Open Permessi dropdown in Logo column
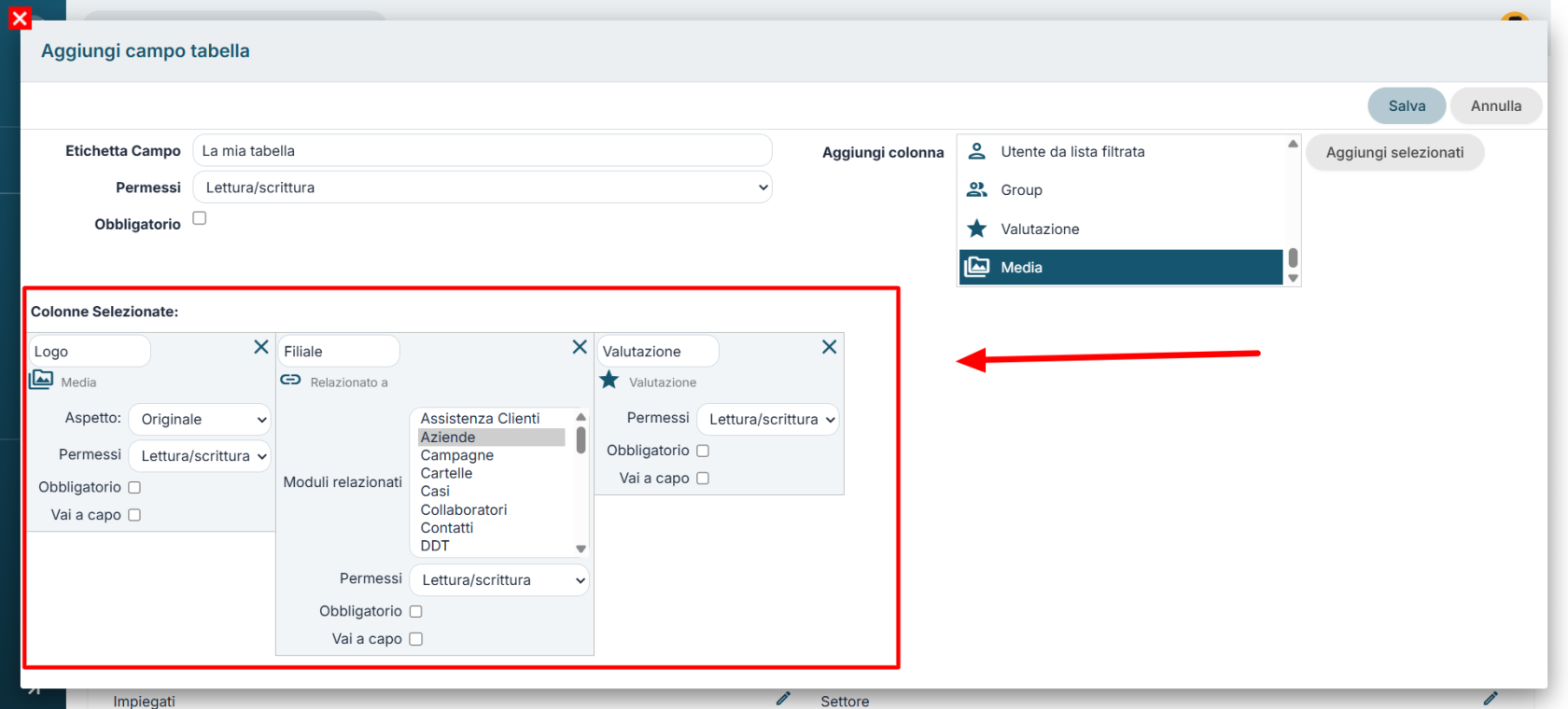Screen dimensions: 1568x709 pyautogui.click(x=200, y=456)
